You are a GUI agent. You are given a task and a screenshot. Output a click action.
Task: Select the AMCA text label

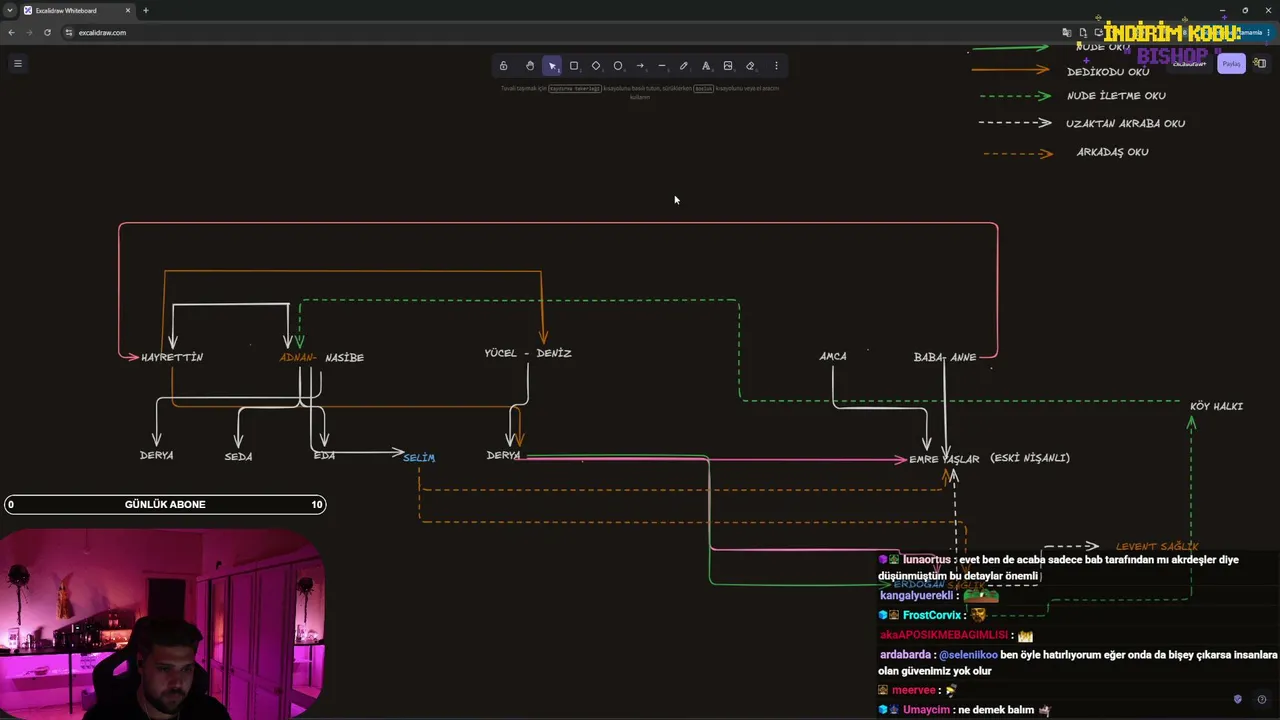[x=833, y=356]
